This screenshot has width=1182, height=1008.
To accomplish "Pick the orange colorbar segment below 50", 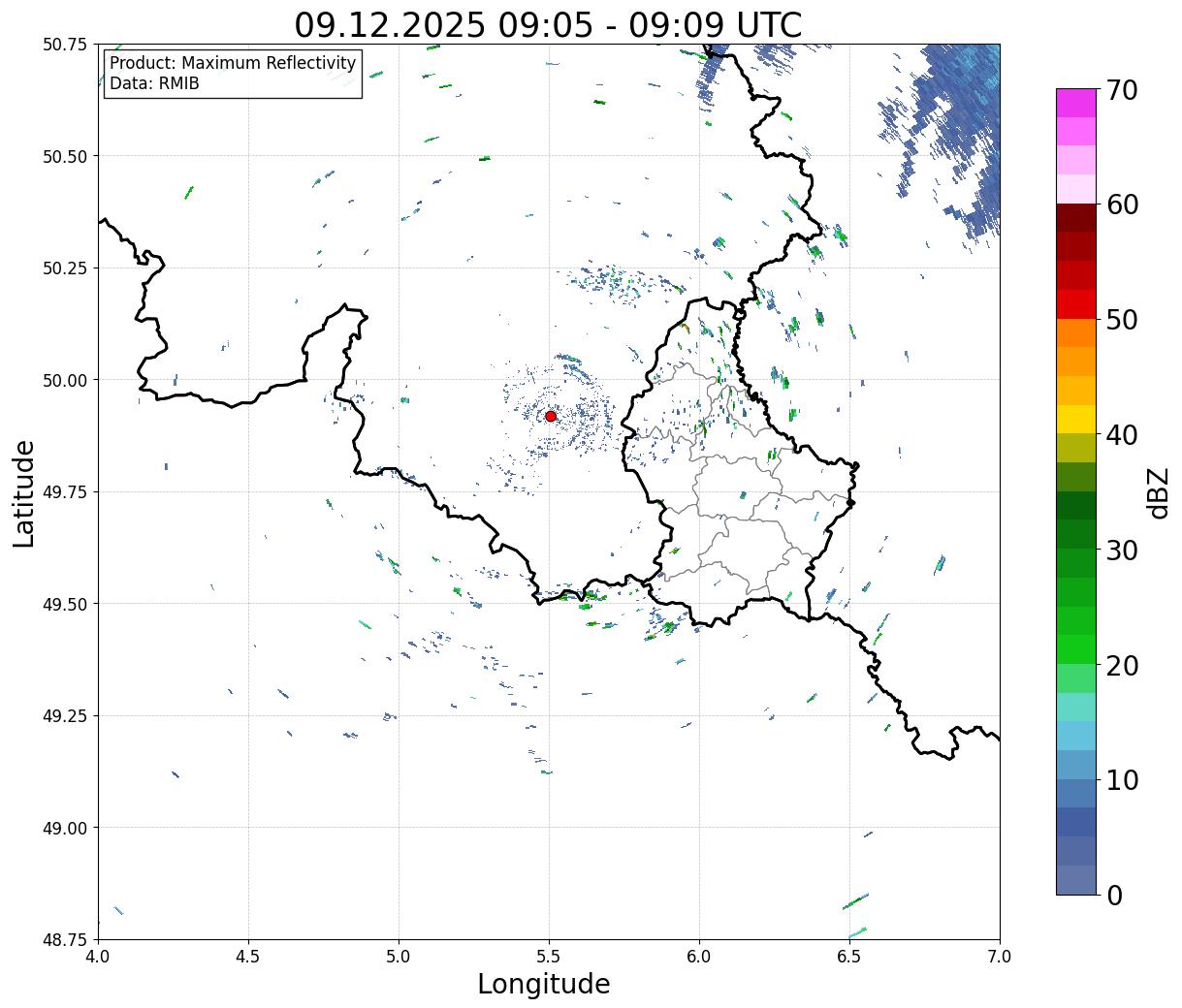I will point(1076,333).
